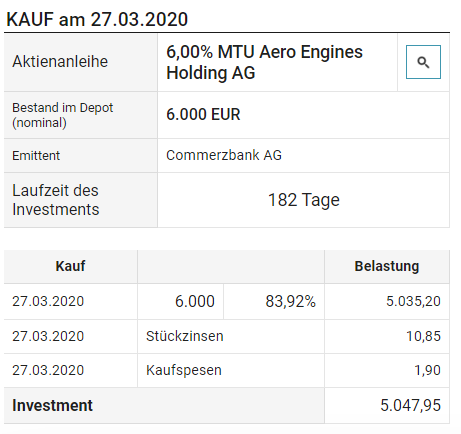Select the 6.000 EUR holding value
The height and width of the screenshot is (434, 461).
point(203,114)
